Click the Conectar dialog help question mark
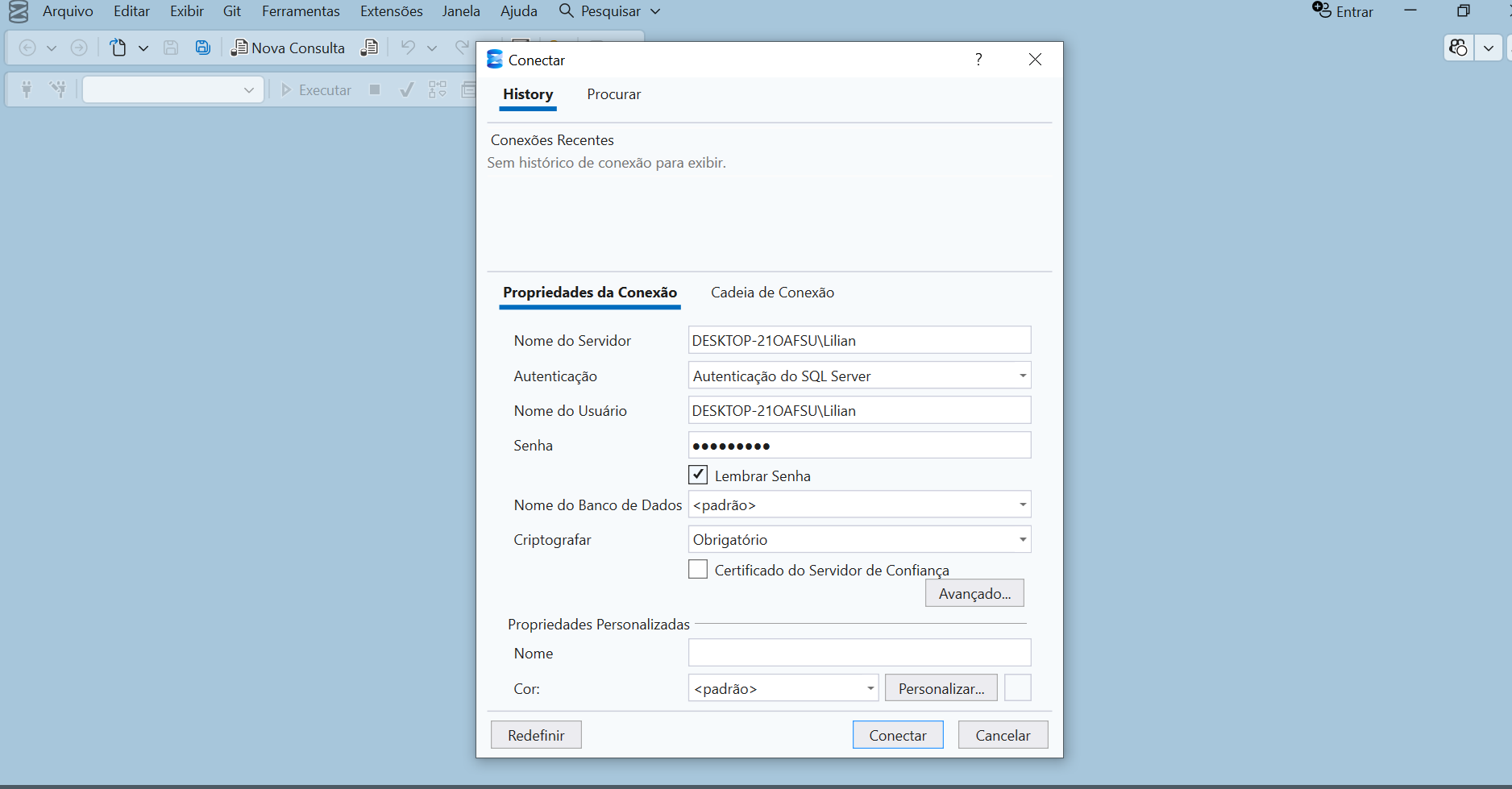 pos(978,60)
